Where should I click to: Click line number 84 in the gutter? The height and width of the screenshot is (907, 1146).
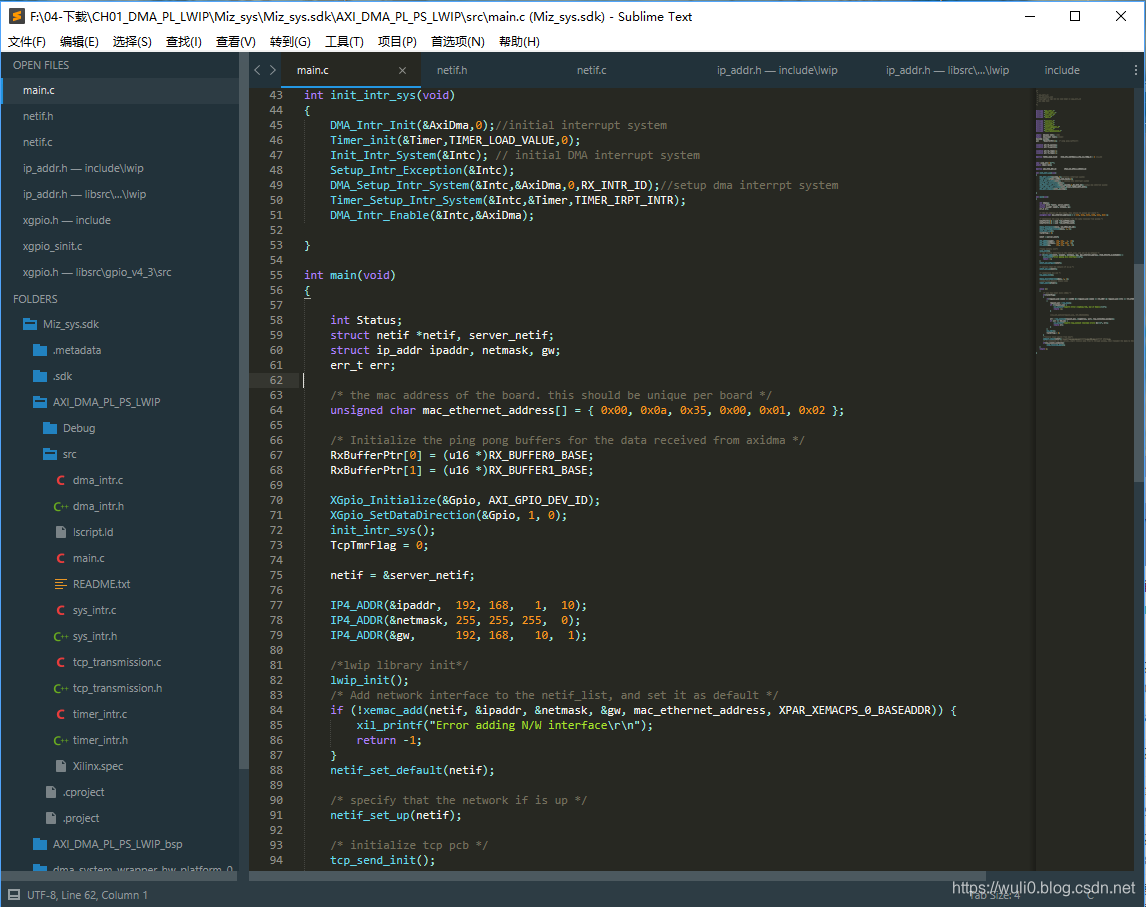276,710
